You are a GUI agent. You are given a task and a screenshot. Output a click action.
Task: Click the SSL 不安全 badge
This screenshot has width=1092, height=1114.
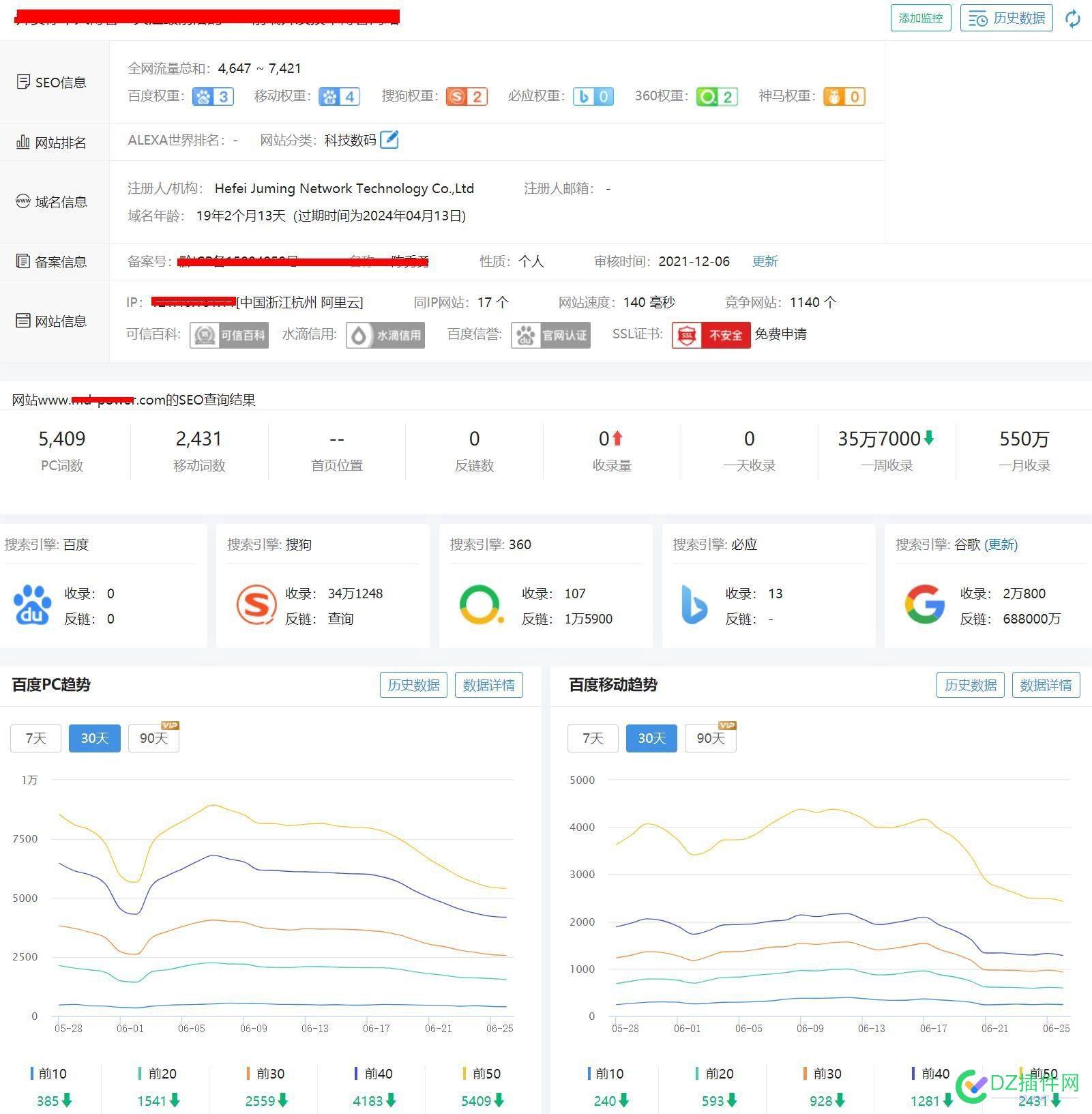tap(711, 335)
